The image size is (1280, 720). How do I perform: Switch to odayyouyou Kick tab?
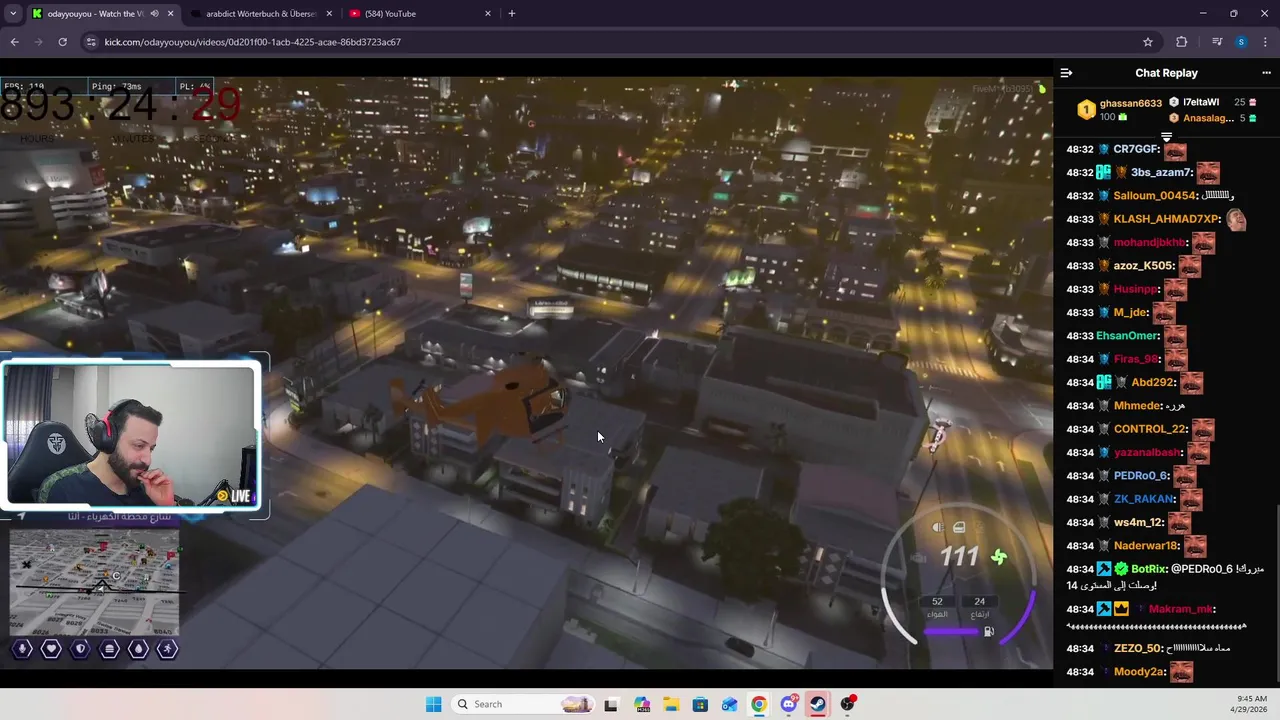pos(96,14)
